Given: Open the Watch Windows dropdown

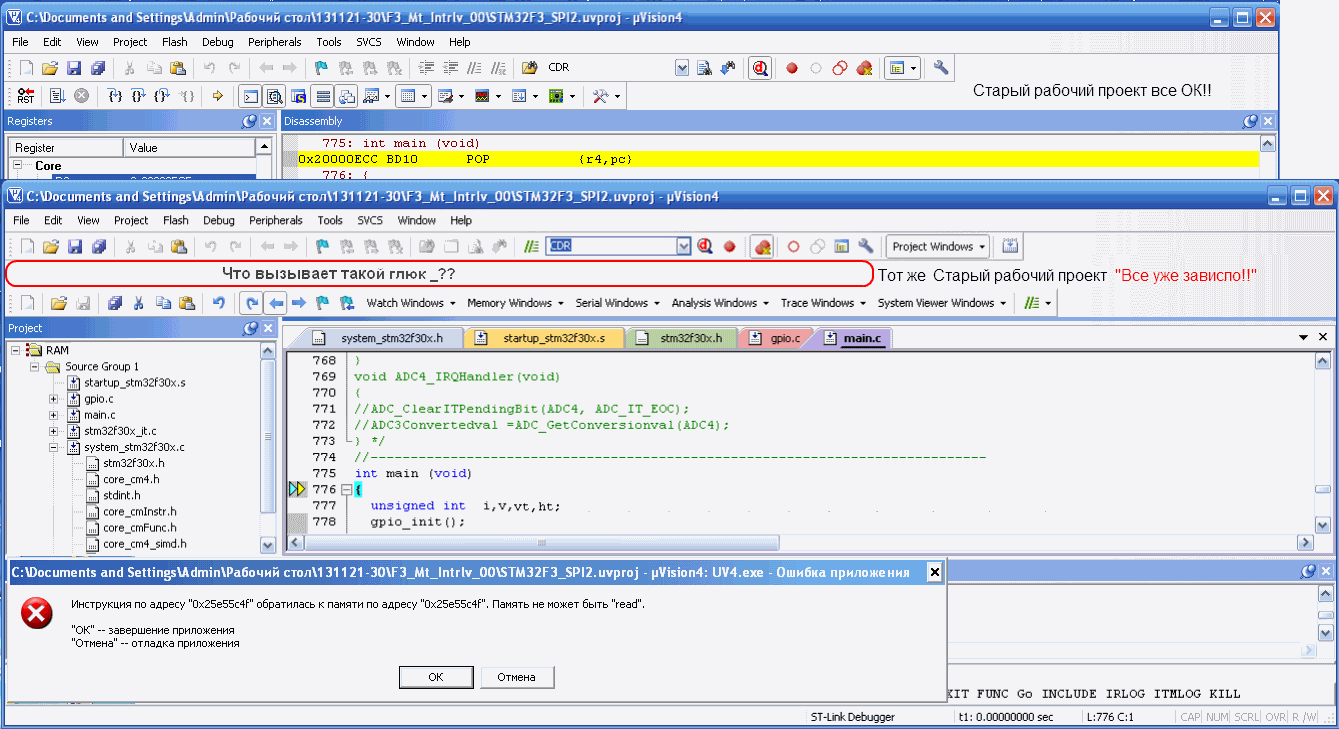Looking at the screenshot, I should coord(411,303).
